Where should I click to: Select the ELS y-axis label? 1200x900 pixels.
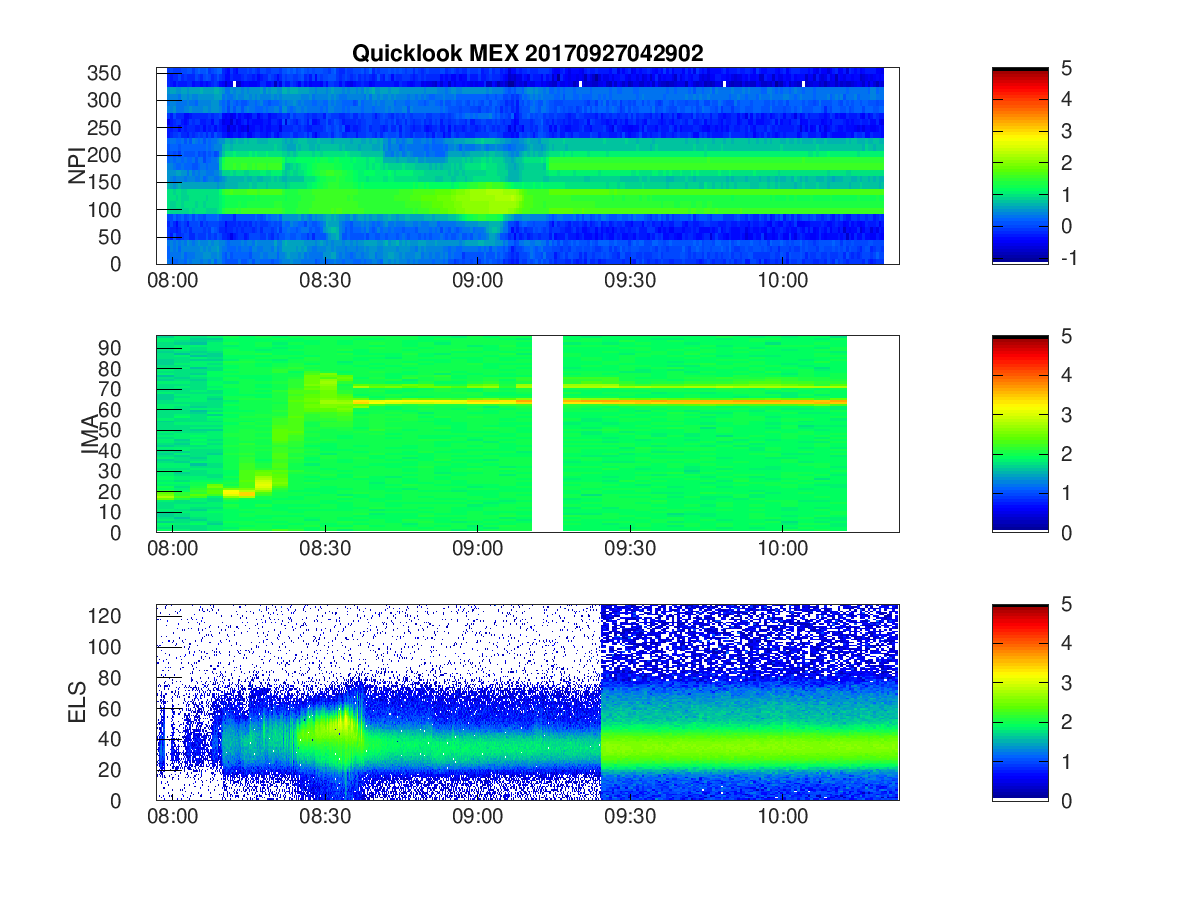click(x=77, y=702)
